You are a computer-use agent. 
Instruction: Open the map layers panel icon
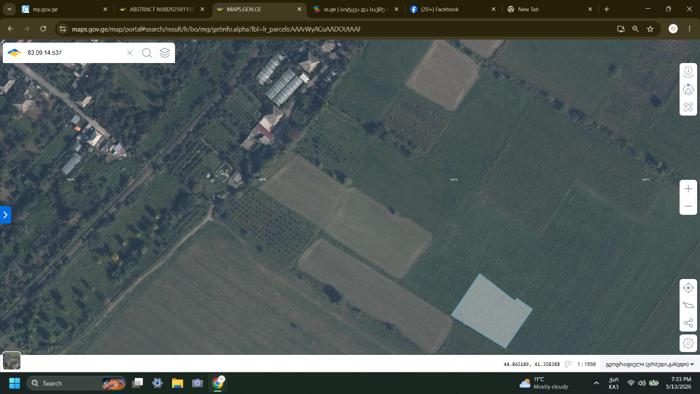pos(165,53)
